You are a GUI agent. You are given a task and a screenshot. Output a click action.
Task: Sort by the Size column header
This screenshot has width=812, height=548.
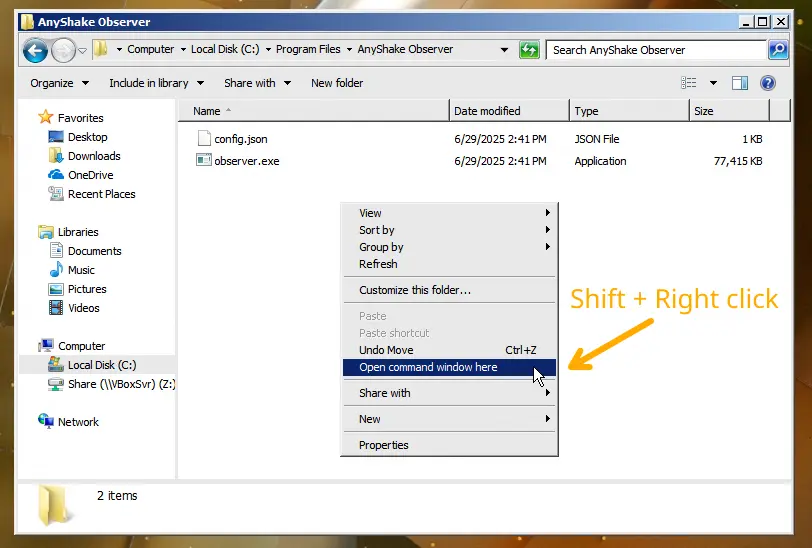tap(729, 111)
